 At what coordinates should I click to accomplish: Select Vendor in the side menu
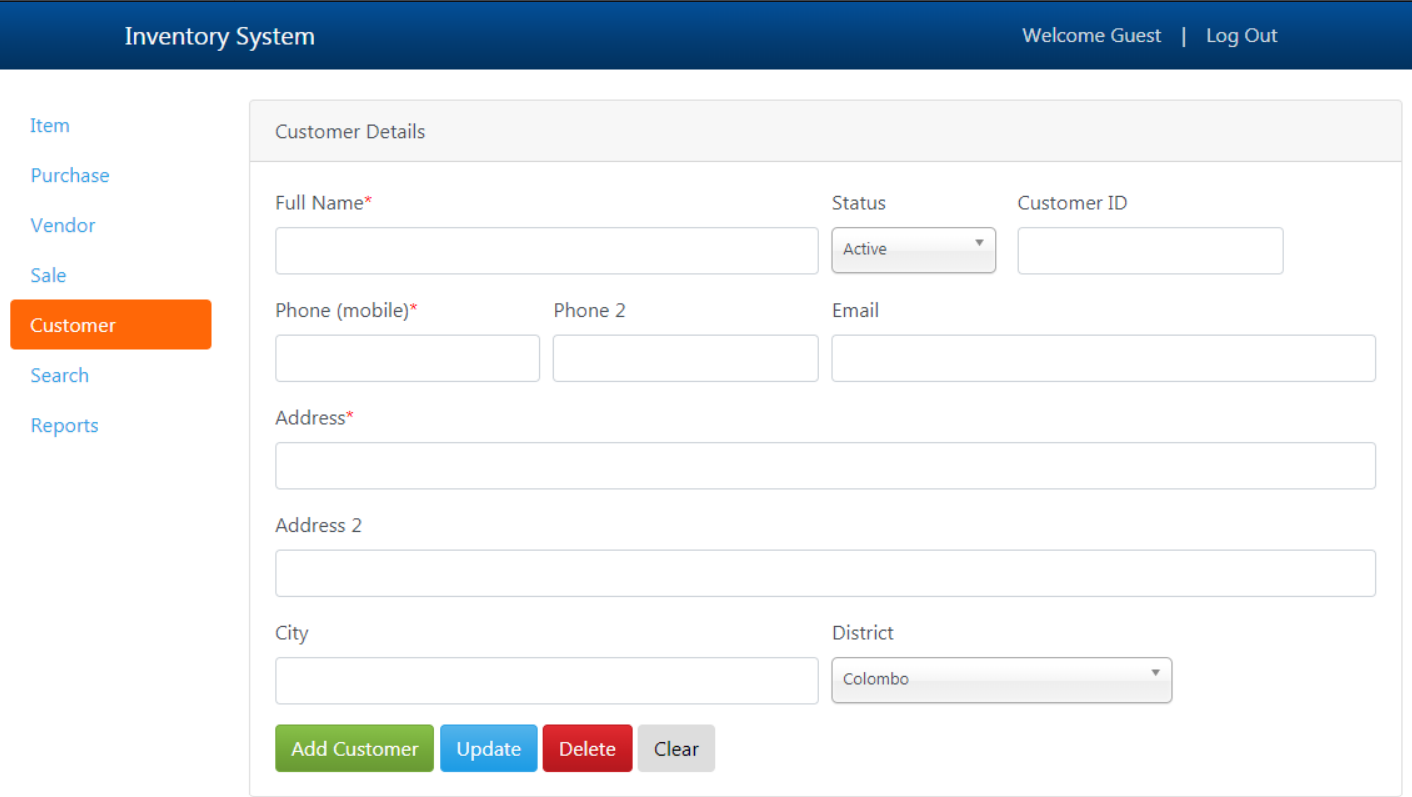63,226
